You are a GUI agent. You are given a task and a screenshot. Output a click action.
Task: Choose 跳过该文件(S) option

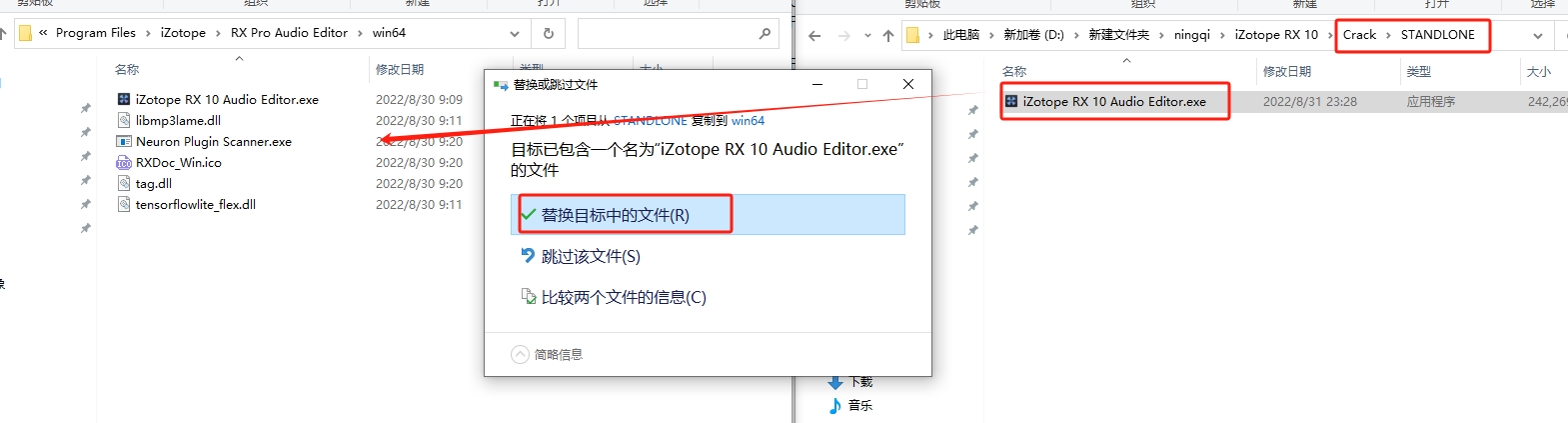(590, 257)
